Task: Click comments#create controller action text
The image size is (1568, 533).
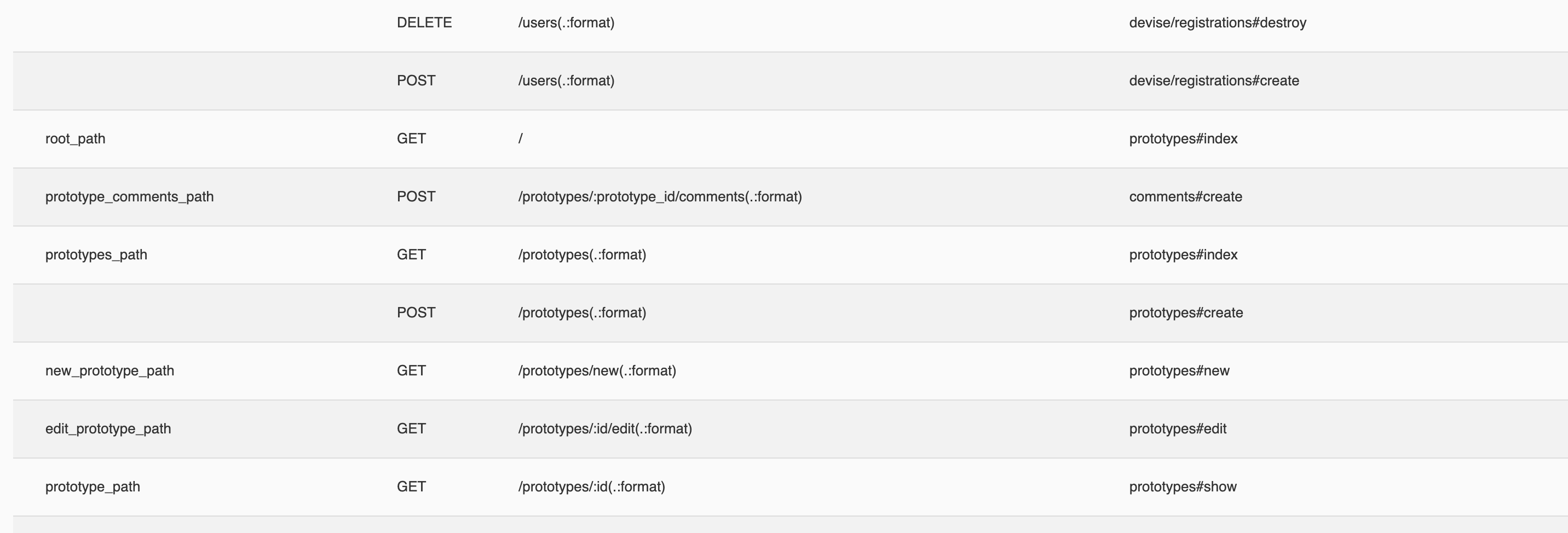Action: click(1185, 196)
